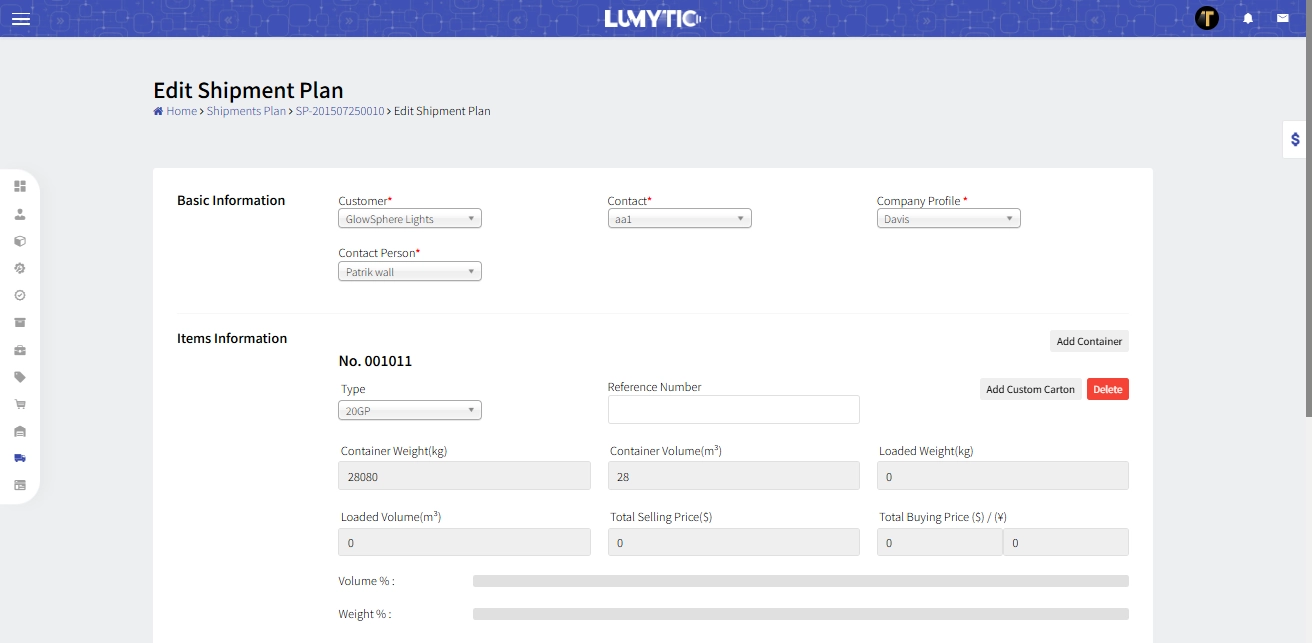Click the briefcase sidebar icon
This screenshot has width=1312, height=643.
coord(20,350)
